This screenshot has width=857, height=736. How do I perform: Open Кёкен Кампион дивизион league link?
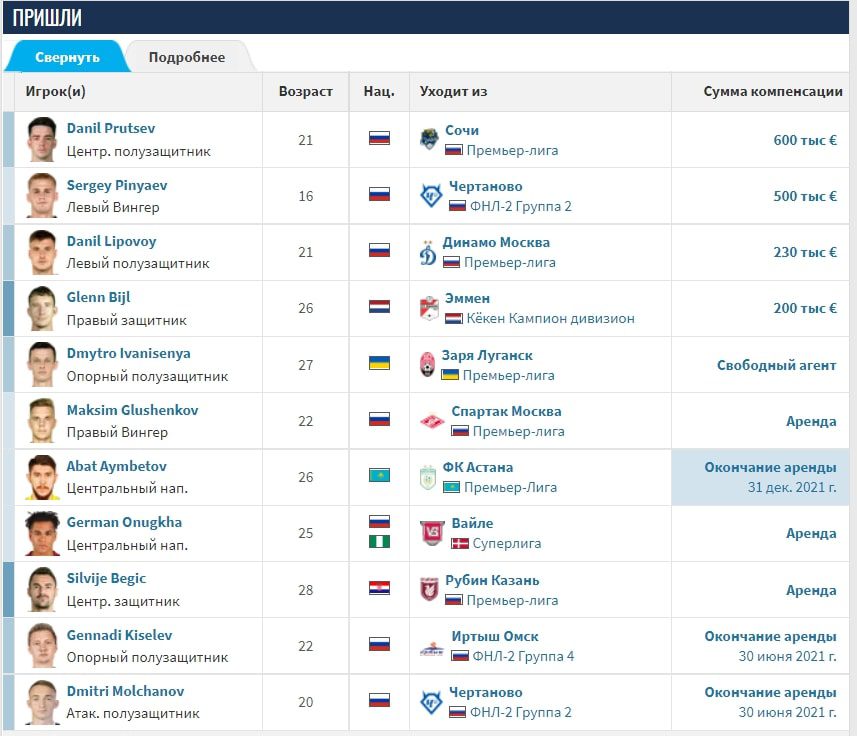(x=550, y=319)
